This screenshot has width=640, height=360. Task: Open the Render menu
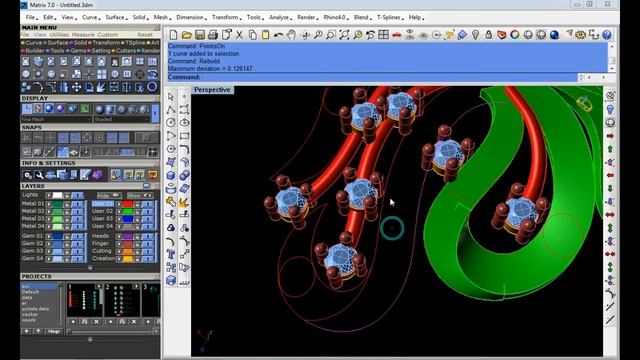307,18
